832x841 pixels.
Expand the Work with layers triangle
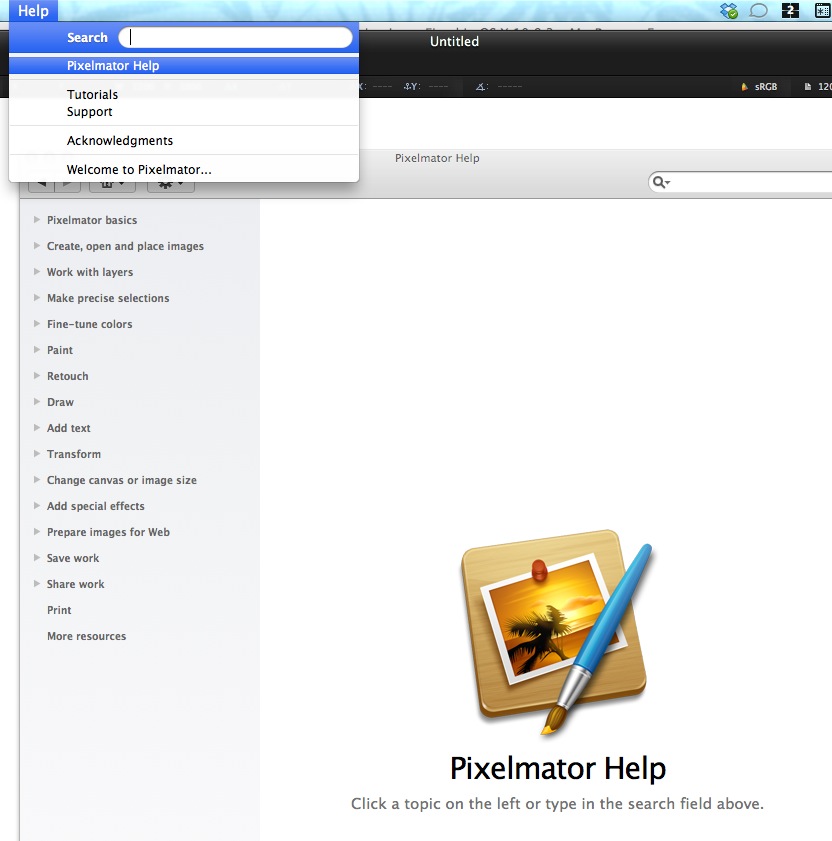pos(36,271)
